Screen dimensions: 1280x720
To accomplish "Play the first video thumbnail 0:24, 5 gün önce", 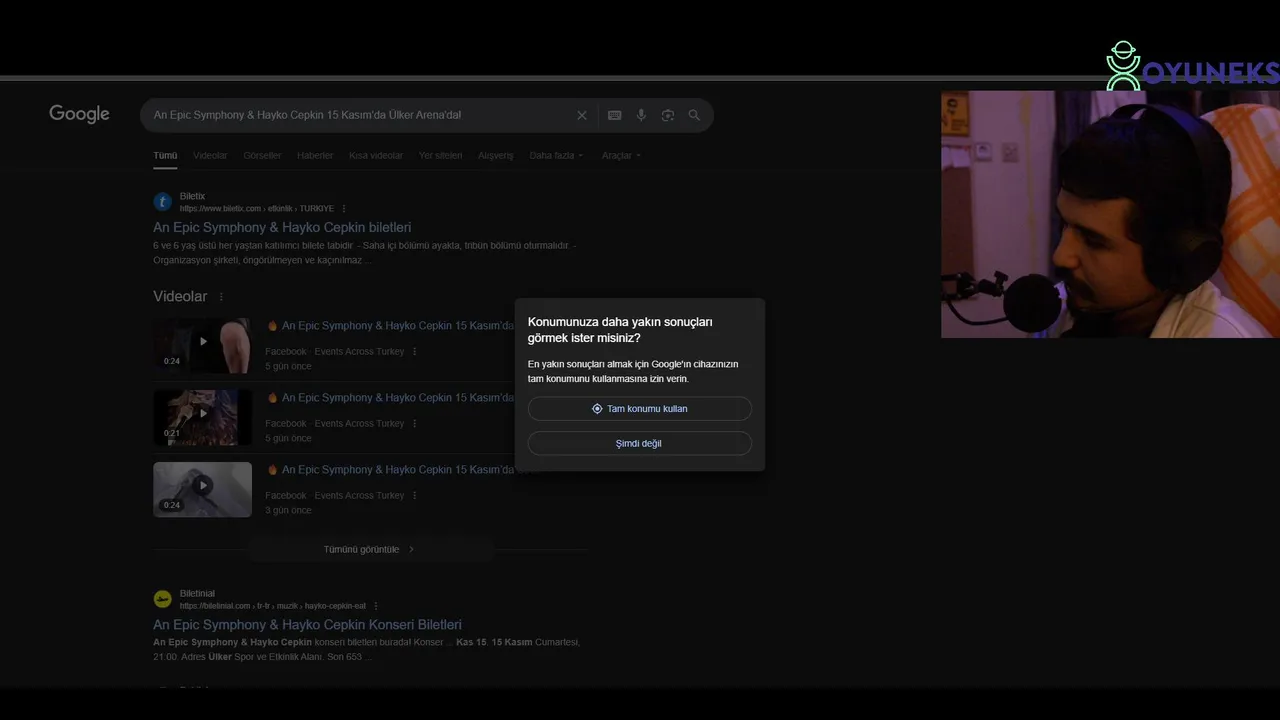I will [202, 345].
